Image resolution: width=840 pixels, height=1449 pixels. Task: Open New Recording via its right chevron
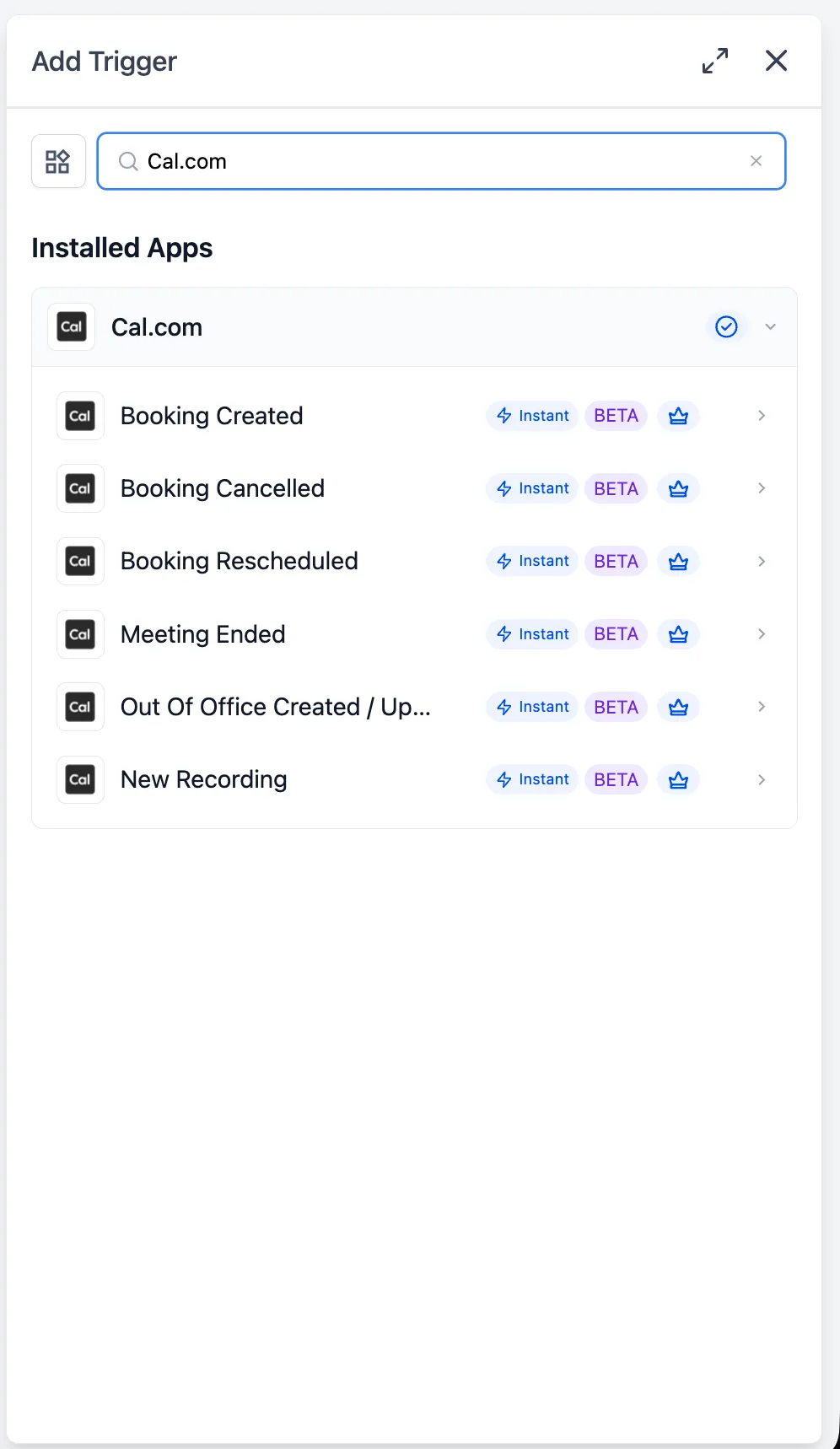pos(762,779)
